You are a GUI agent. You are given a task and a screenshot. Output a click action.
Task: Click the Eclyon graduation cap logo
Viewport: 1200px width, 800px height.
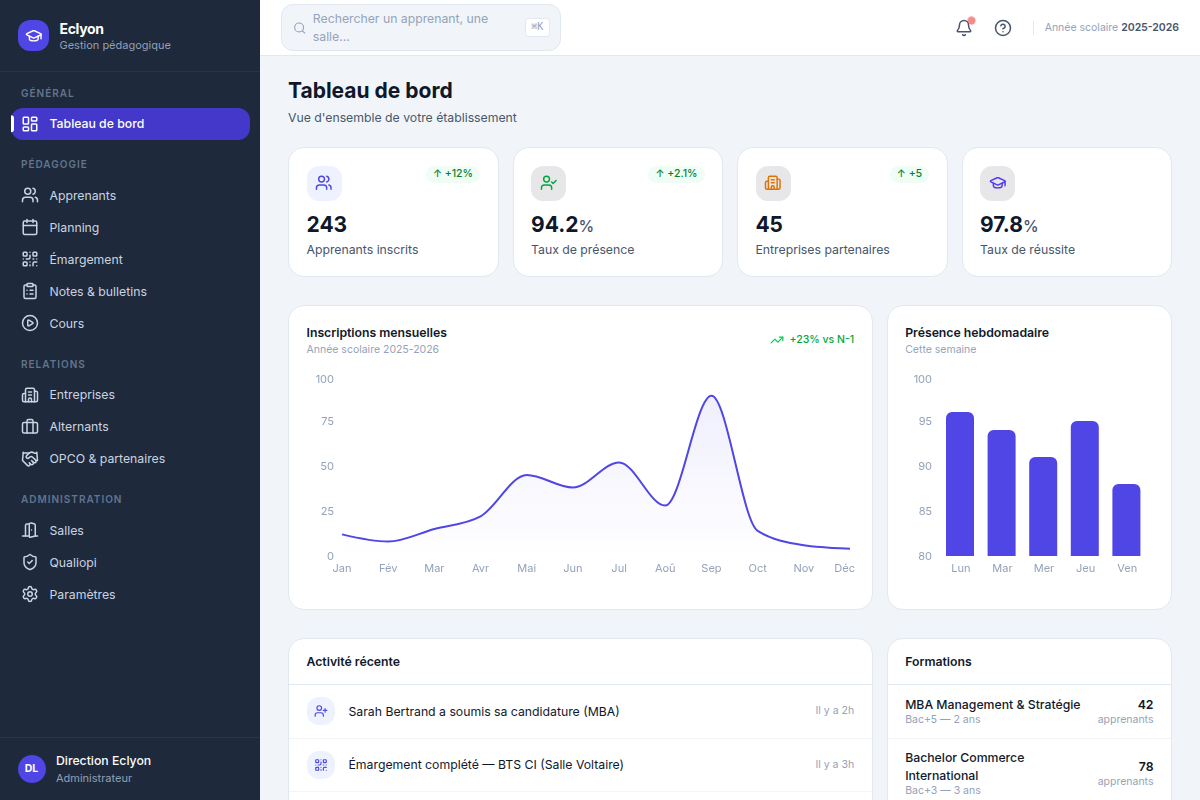[x=33, y=36]
